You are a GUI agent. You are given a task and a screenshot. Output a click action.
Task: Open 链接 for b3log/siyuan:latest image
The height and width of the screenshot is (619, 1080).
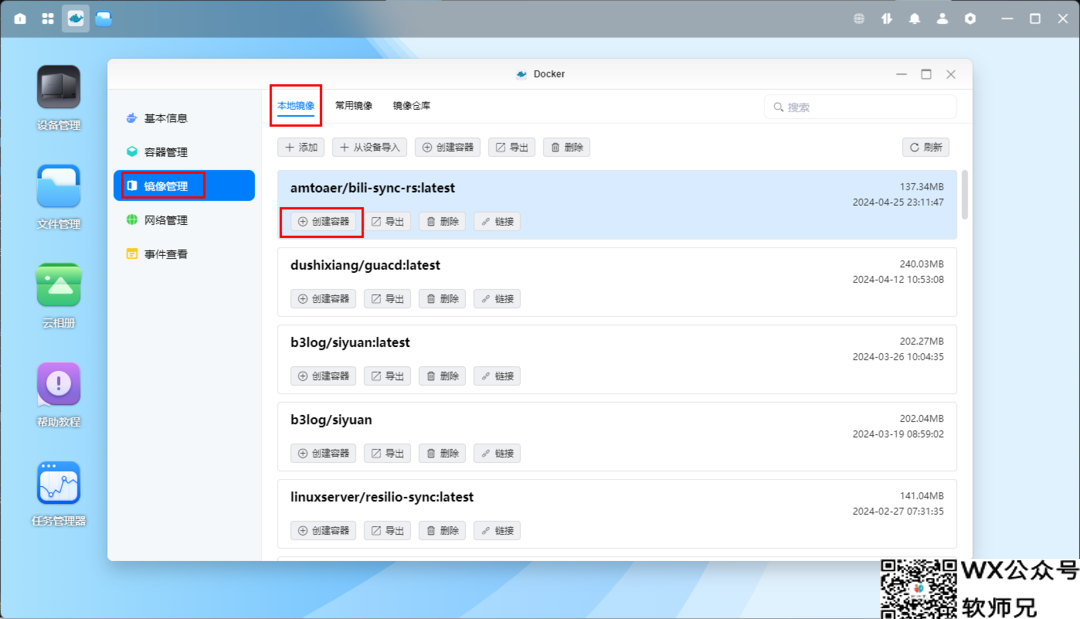pos(497,376)
